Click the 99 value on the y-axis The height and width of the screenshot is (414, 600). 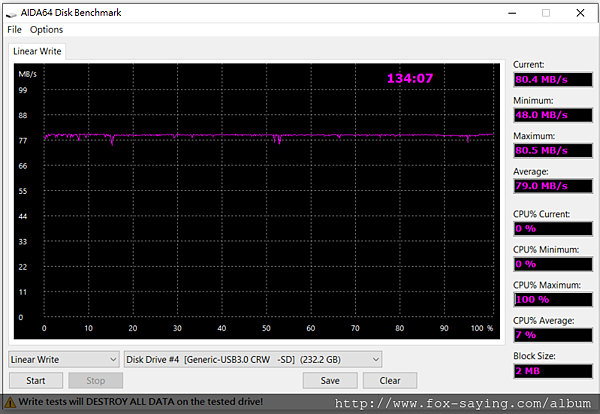click(x=23, y=90)
